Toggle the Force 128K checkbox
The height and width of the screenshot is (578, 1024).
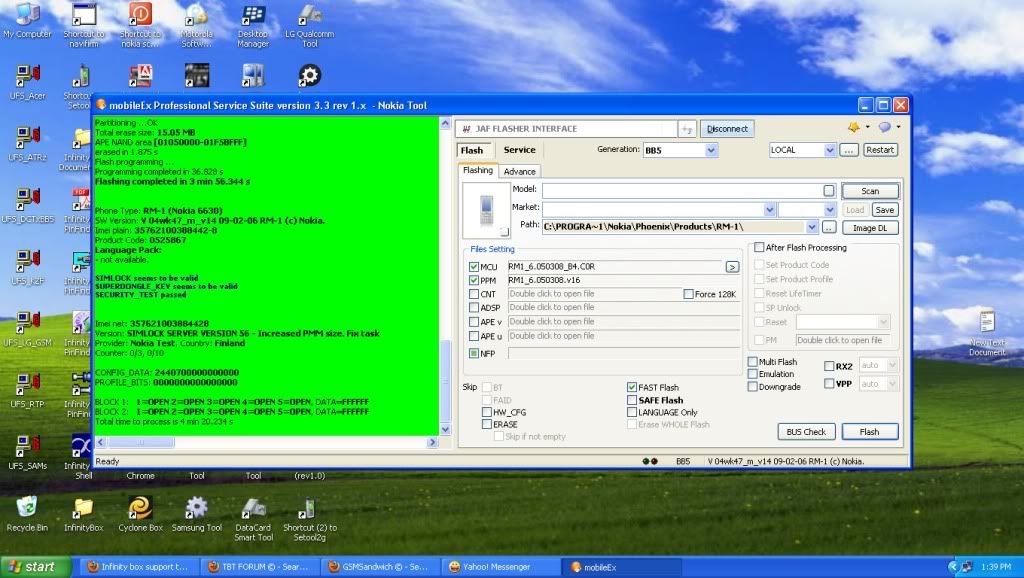(688, 294)
